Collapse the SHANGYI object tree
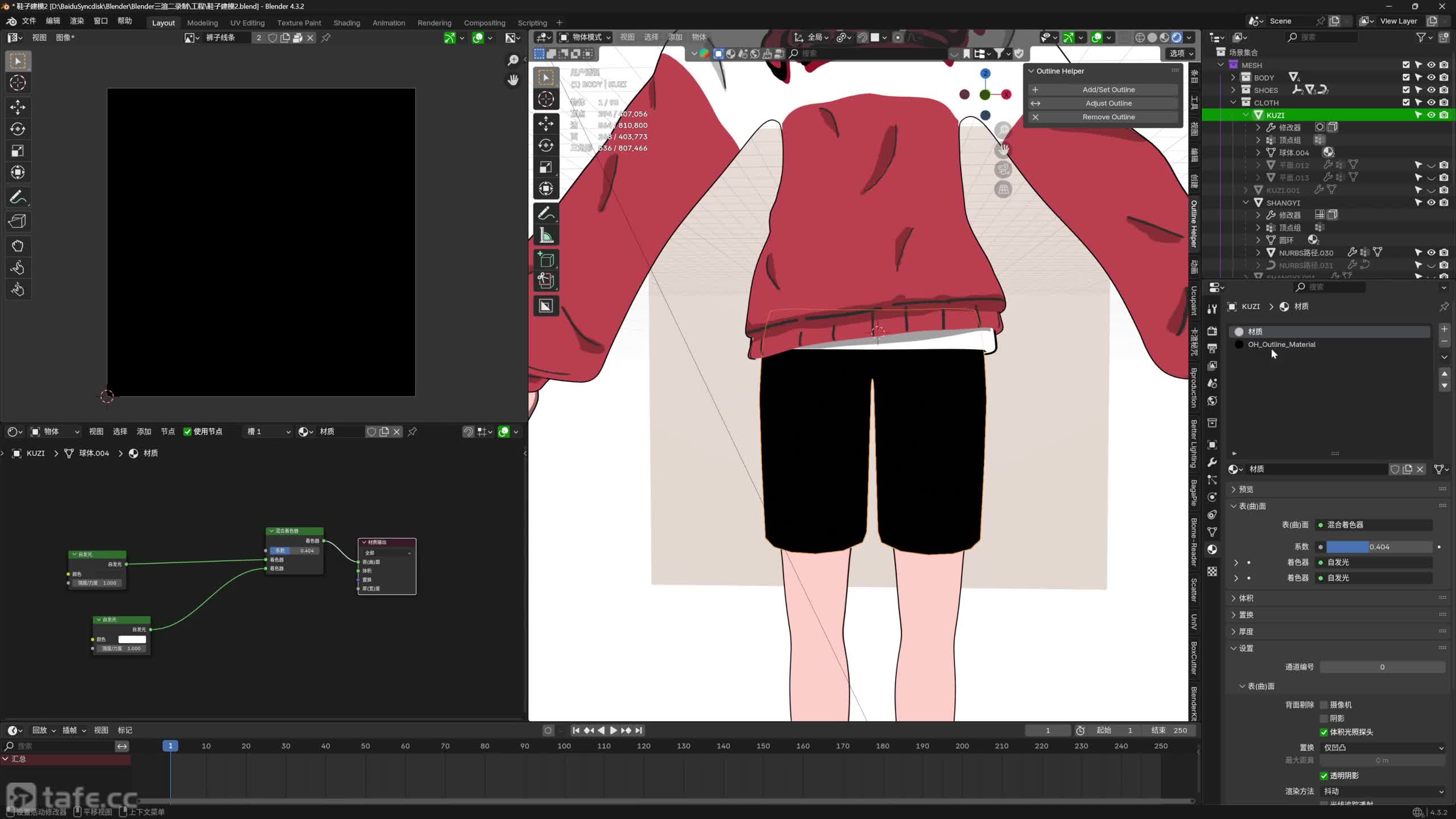1456x819 pixels. pos(1246,202)
